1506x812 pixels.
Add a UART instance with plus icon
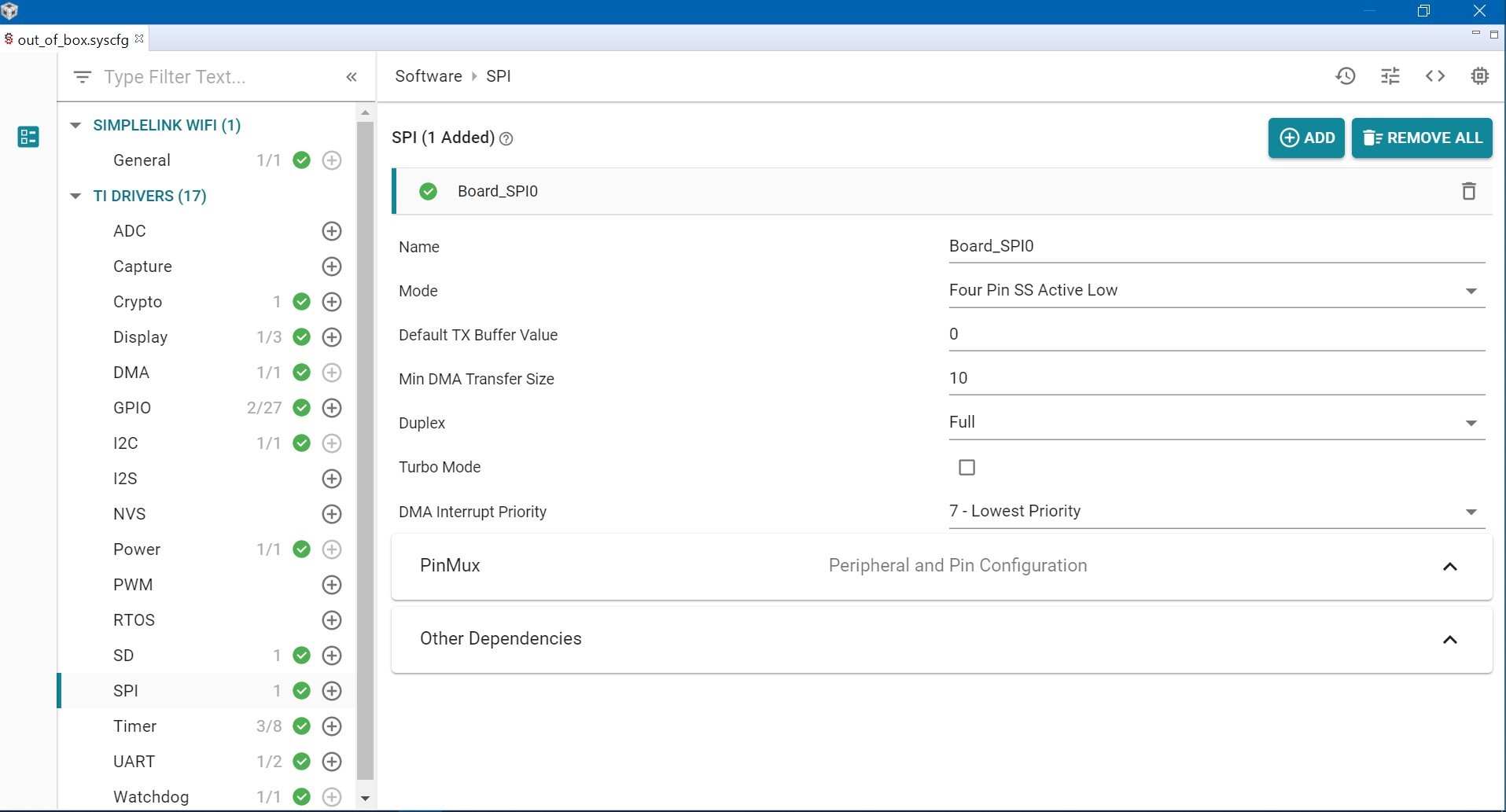click(x=332, y=762)
